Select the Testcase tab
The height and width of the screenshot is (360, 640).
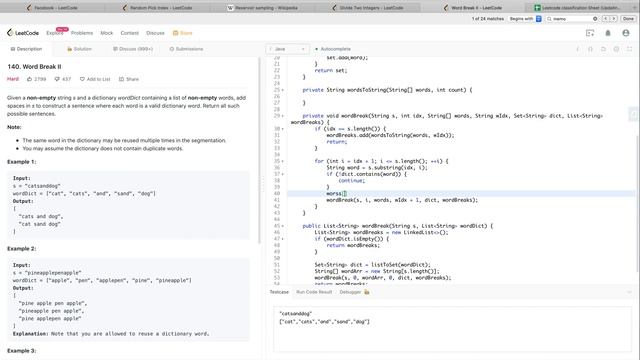pos(279,292)
